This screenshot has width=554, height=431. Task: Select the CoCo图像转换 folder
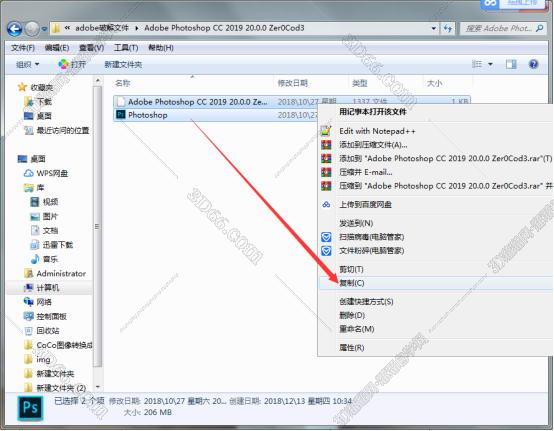(58, 345)
